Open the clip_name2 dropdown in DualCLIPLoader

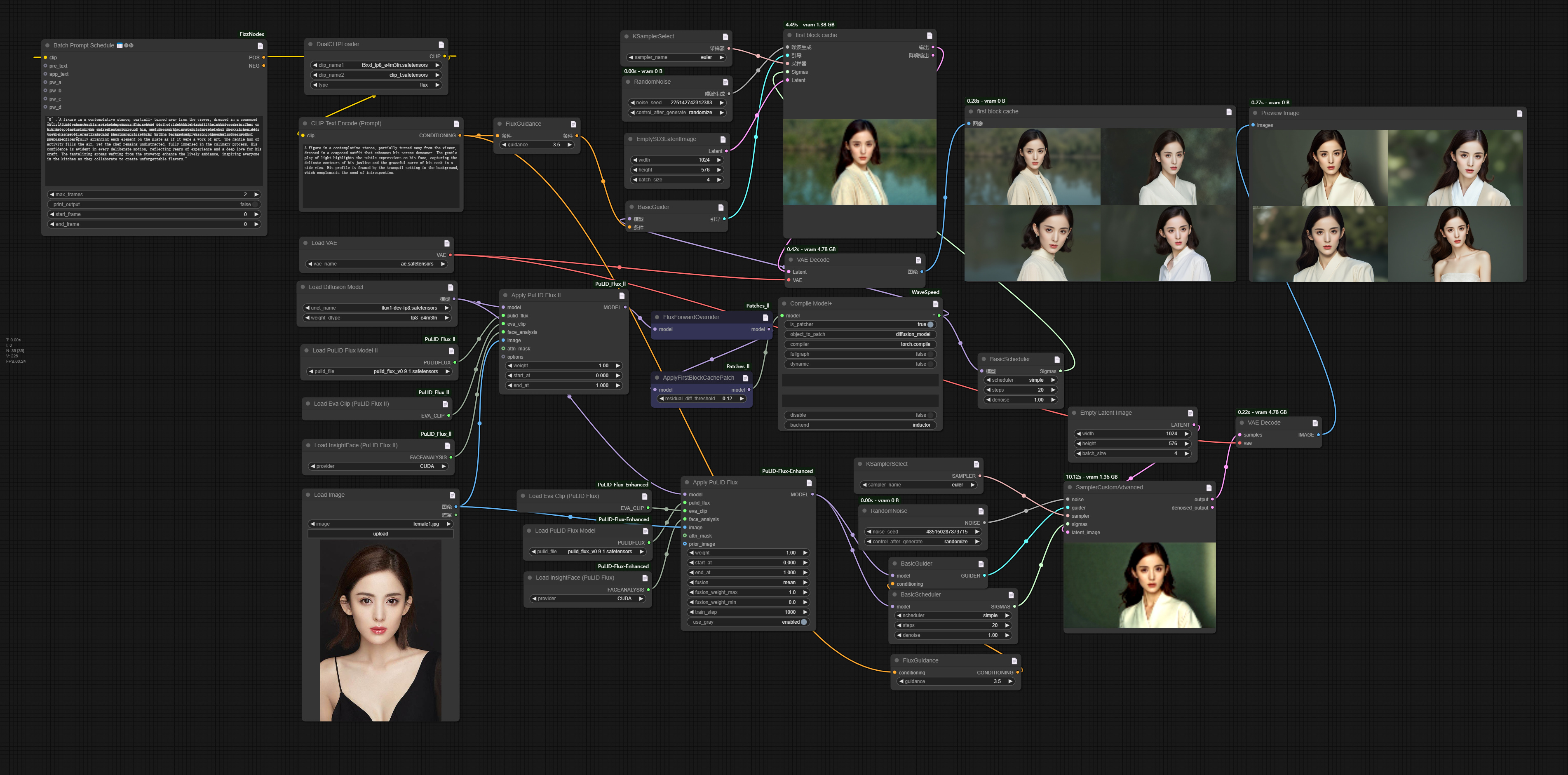(376, 75)
